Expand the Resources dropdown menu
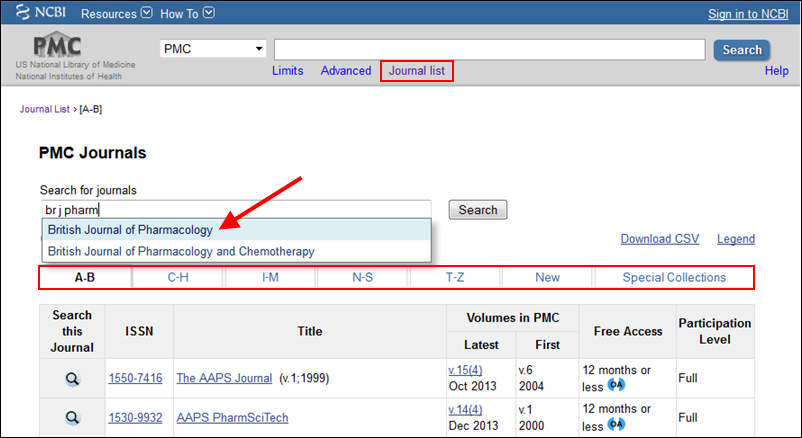Screen dimensions: 802x438 coord(117,13)
